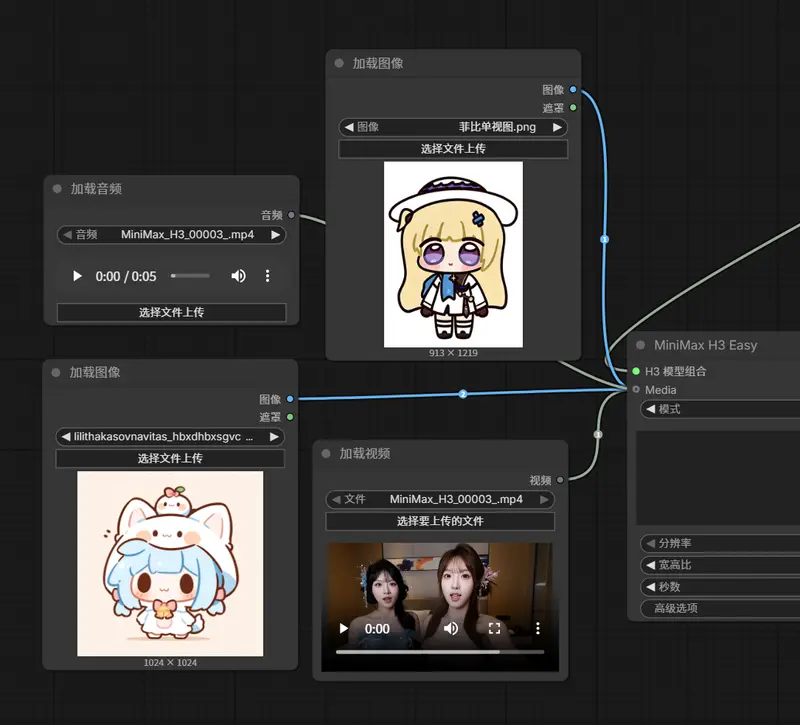800x725 pixels.
Task: Select next video file in 文件 selector
Action: coord(544,499)
